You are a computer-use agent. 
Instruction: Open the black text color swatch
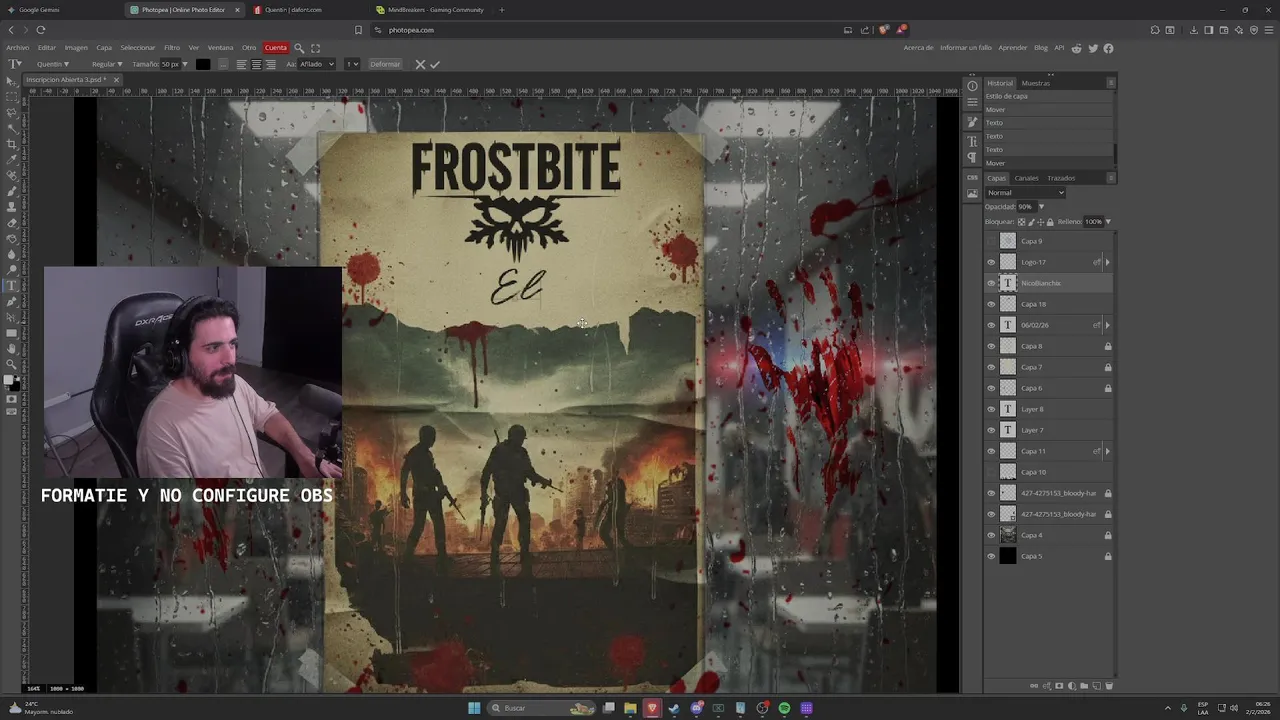point(203,64)
